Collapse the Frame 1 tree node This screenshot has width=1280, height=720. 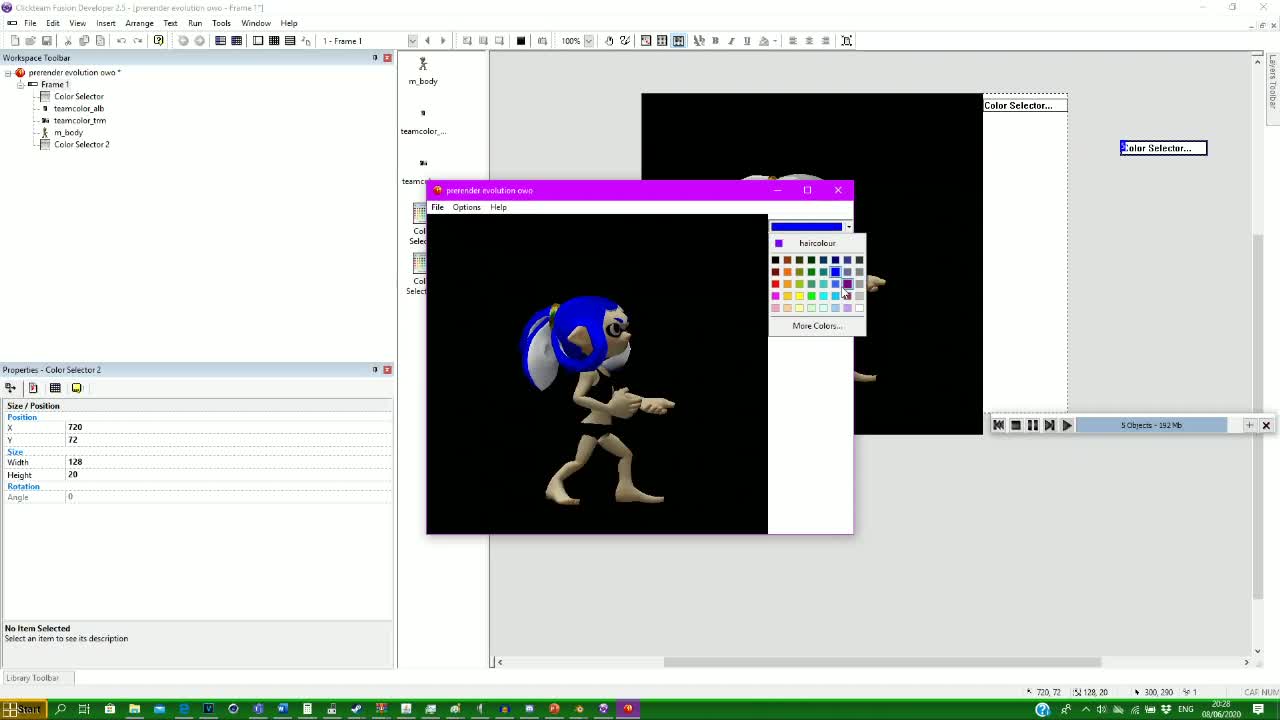[20, 85]
